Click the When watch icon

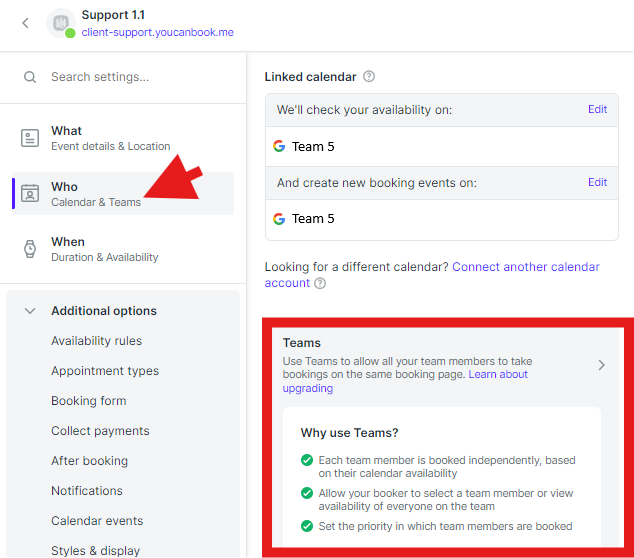(30, 249)
